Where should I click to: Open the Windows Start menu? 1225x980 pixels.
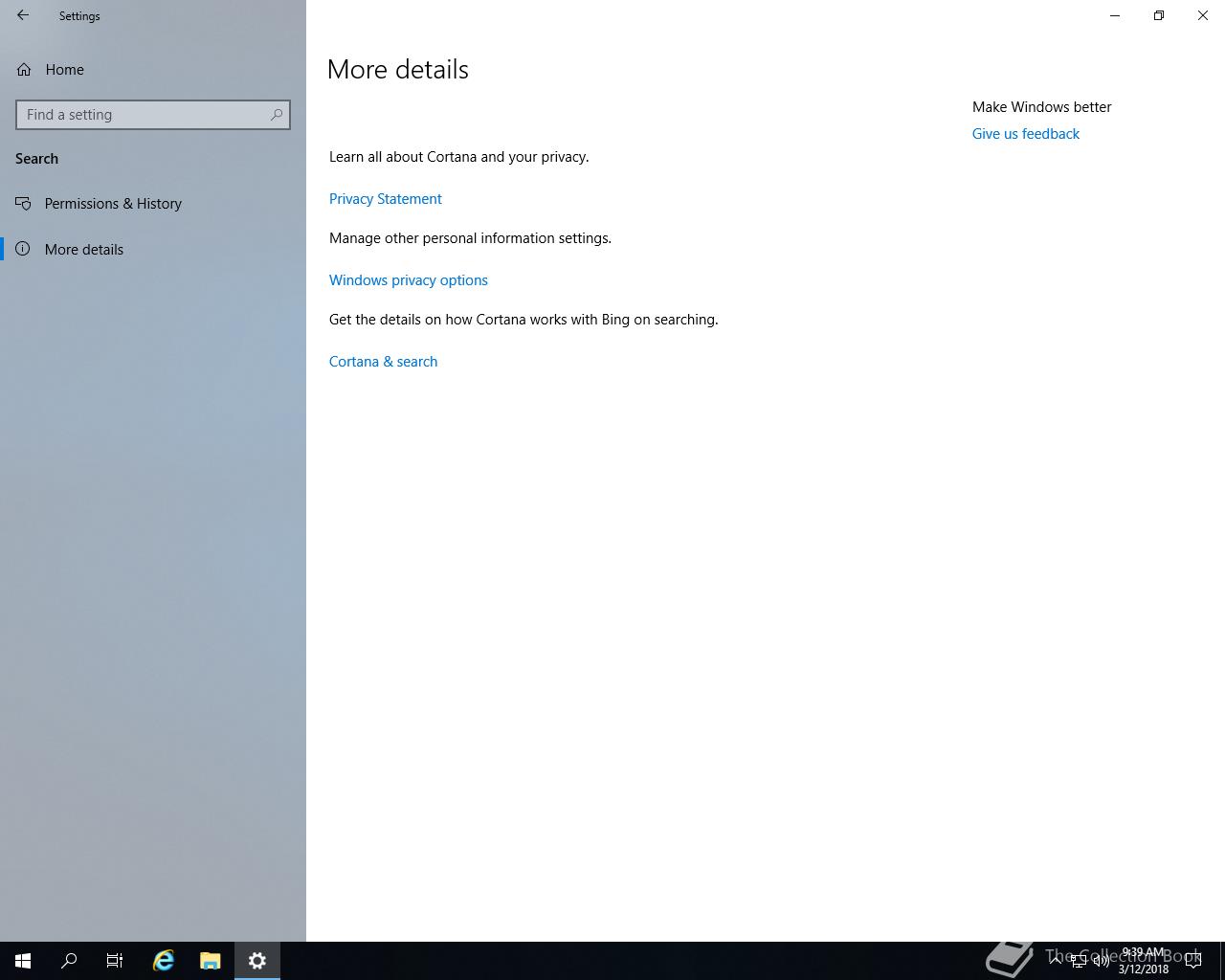tap(23, 961)
